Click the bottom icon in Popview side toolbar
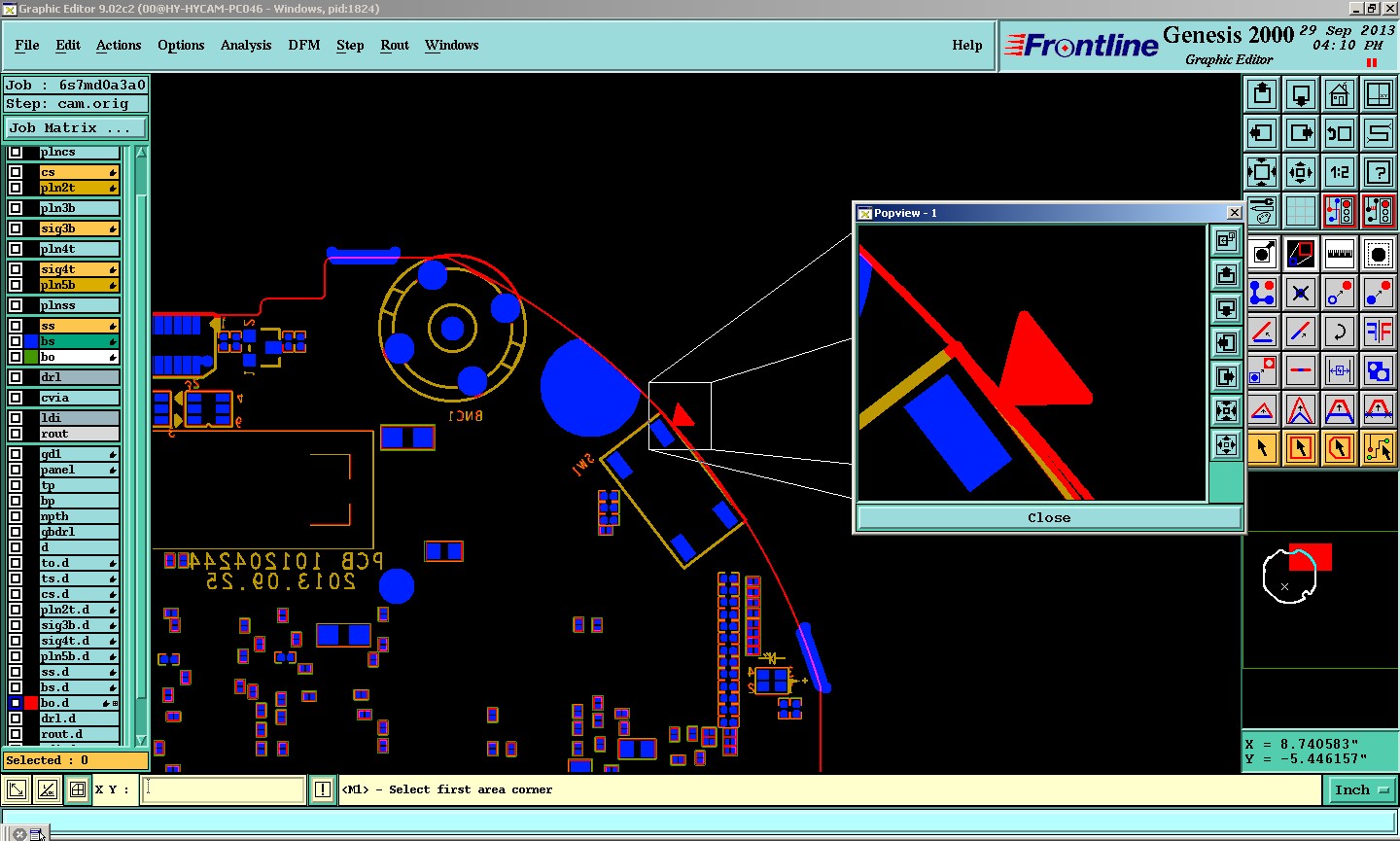Screen dimensions: 1400x841 pyautogui.click(x=1226, y=444)
